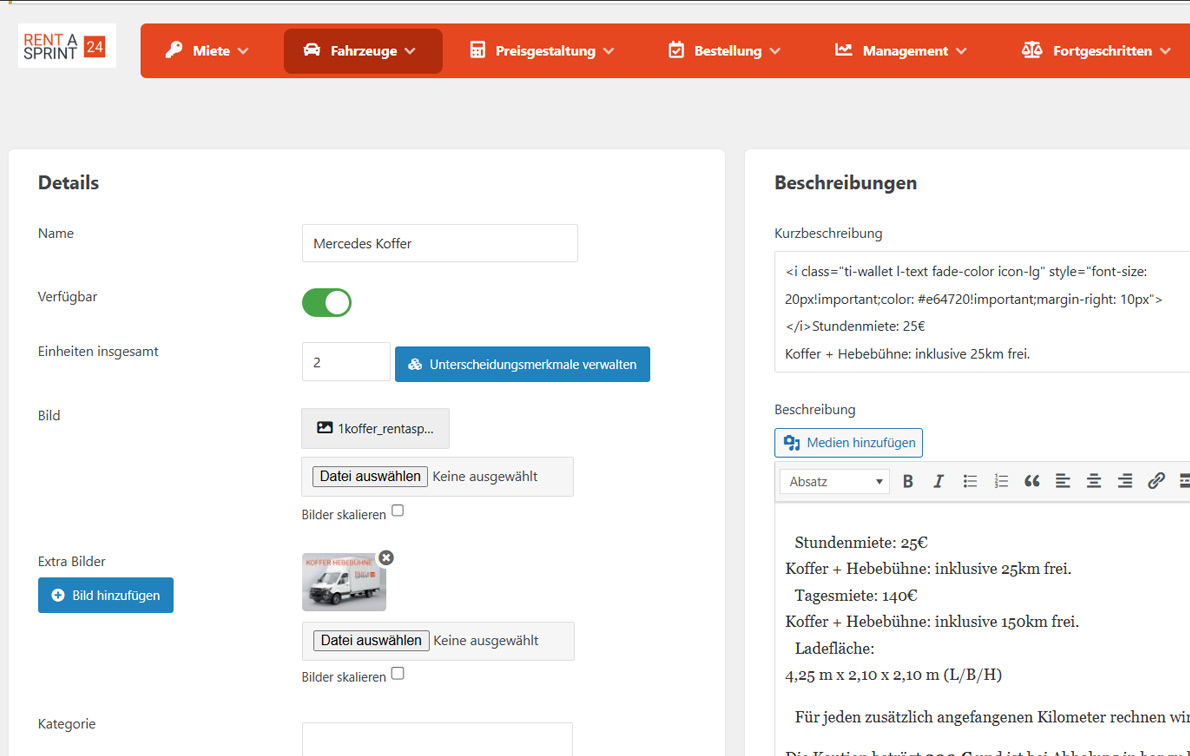1190x756 pixels.
Task: Open the Absatz paragraph format dropdown
Action: tap(835, 481)
